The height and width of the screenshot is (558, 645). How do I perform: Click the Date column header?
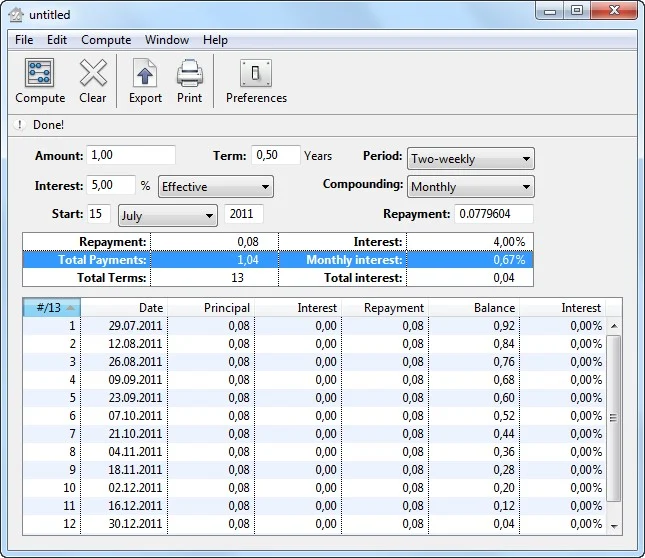coord(124,308)
